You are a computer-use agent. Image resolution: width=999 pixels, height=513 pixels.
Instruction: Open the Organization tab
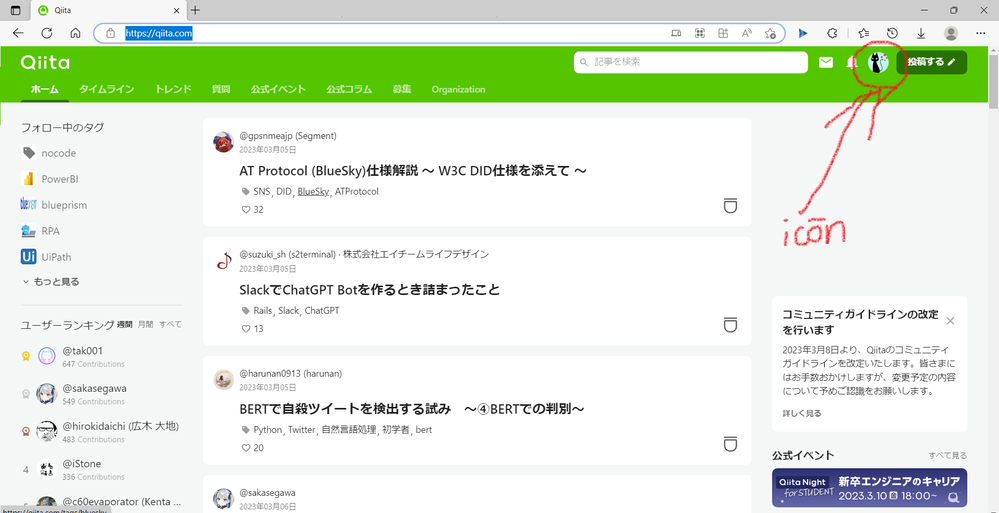click(x=458, y=89)
